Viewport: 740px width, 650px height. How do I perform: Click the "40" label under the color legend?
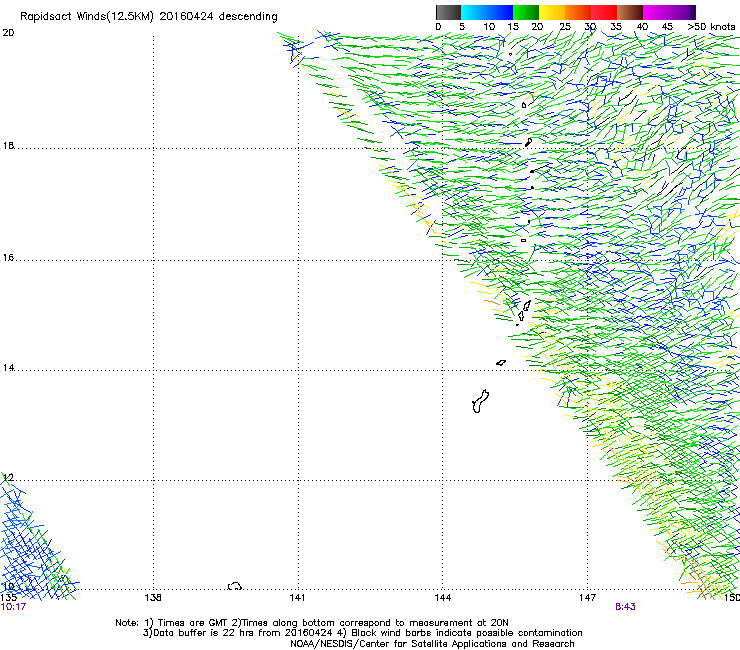pos(642,27)
